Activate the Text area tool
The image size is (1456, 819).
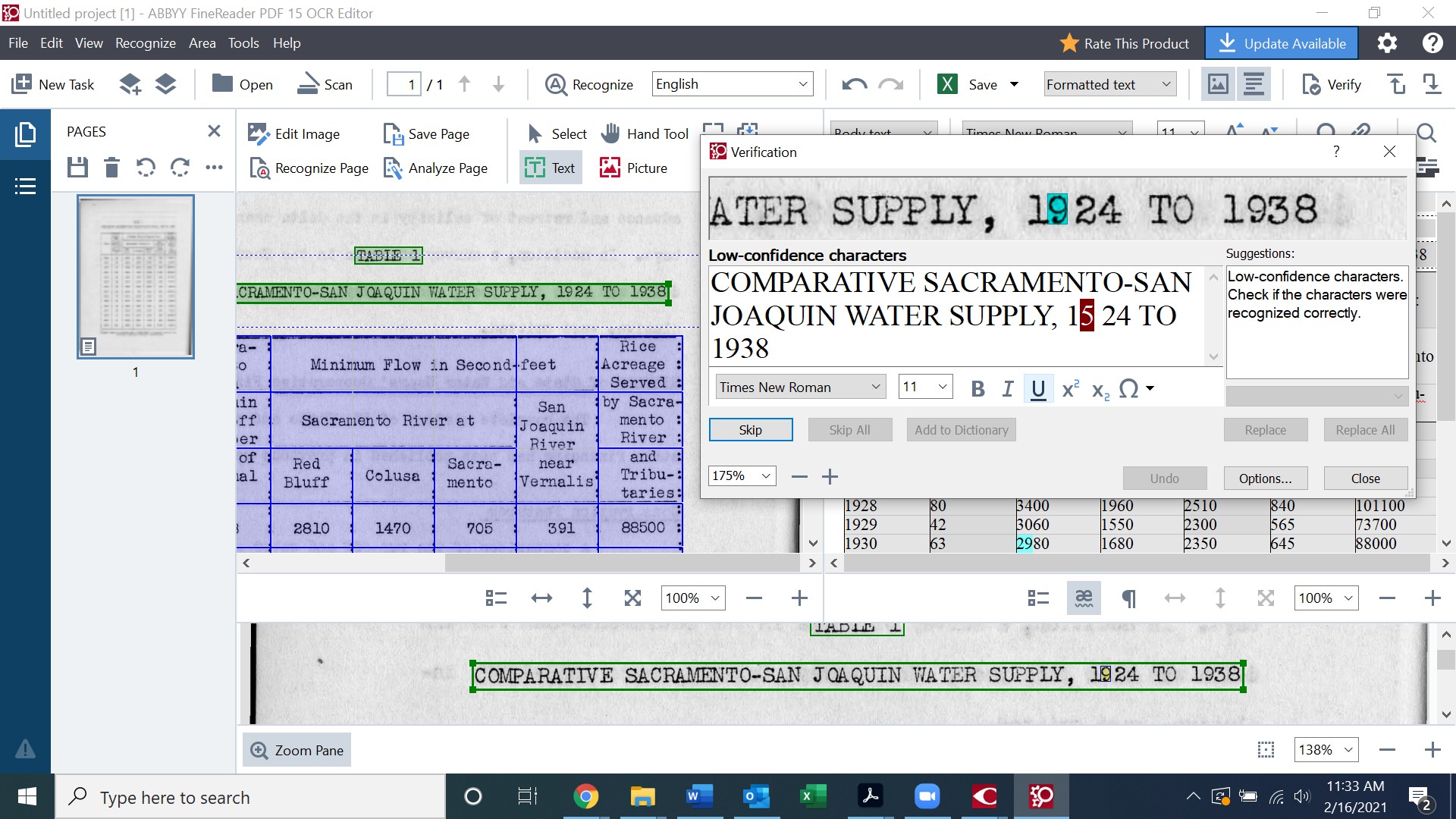coord(550,168)
